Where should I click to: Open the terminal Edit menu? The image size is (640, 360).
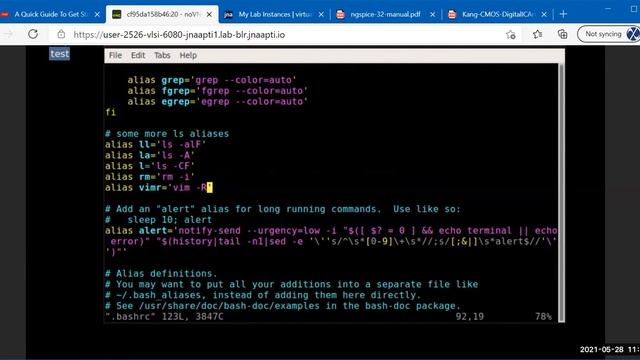[138, 56]
